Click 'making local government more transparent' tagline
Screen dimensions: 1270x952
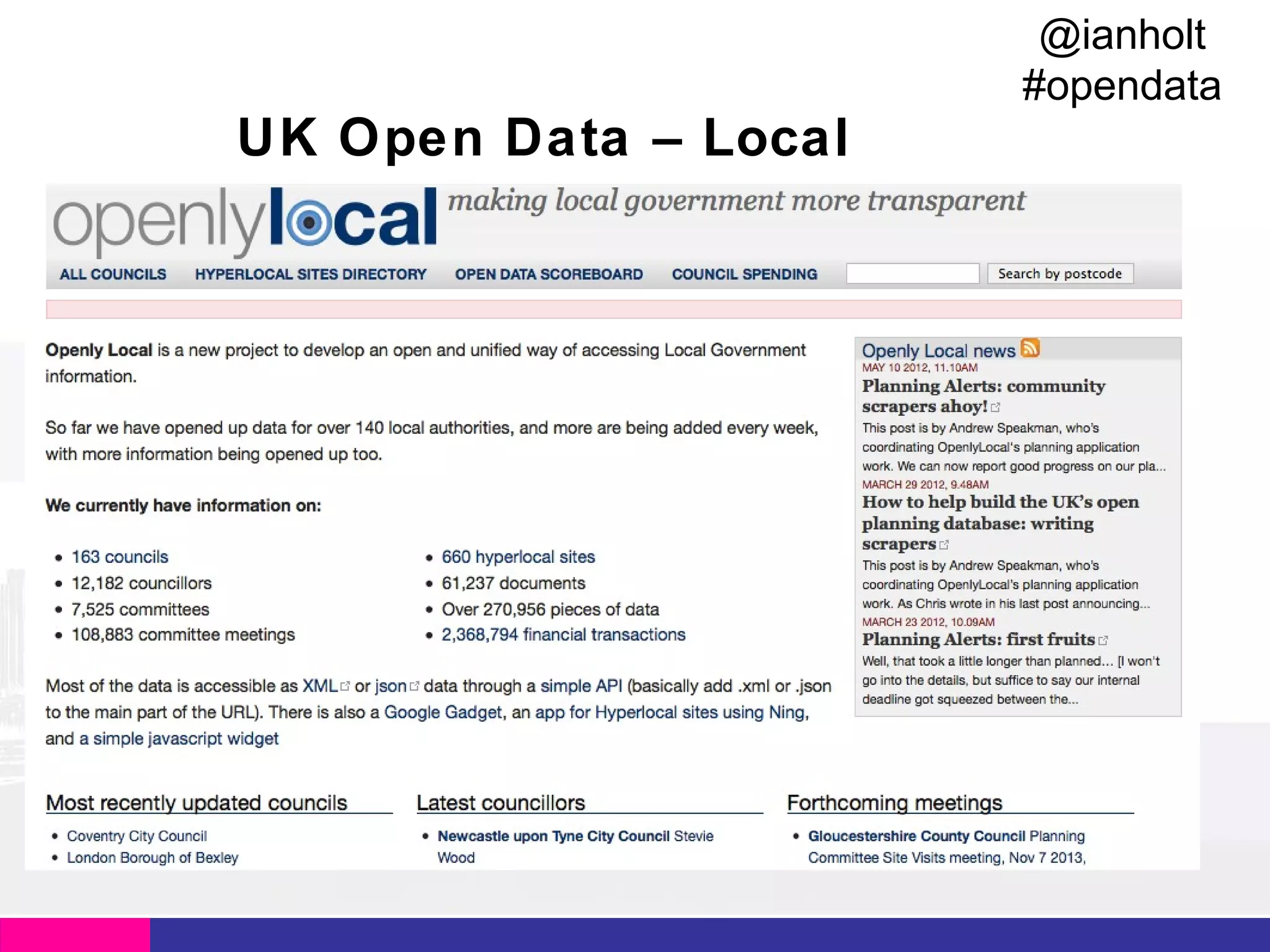pyautogui.click(x=737, y=201)
